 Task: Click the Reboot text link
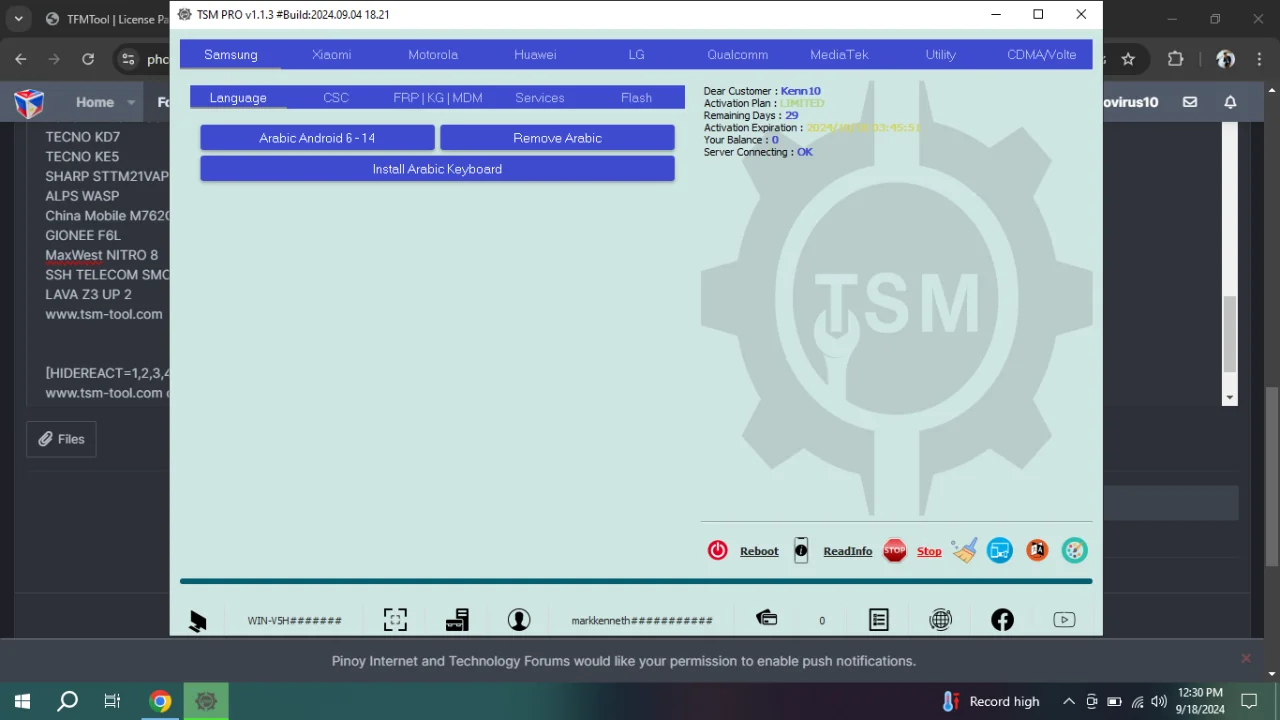coord(759,551)
